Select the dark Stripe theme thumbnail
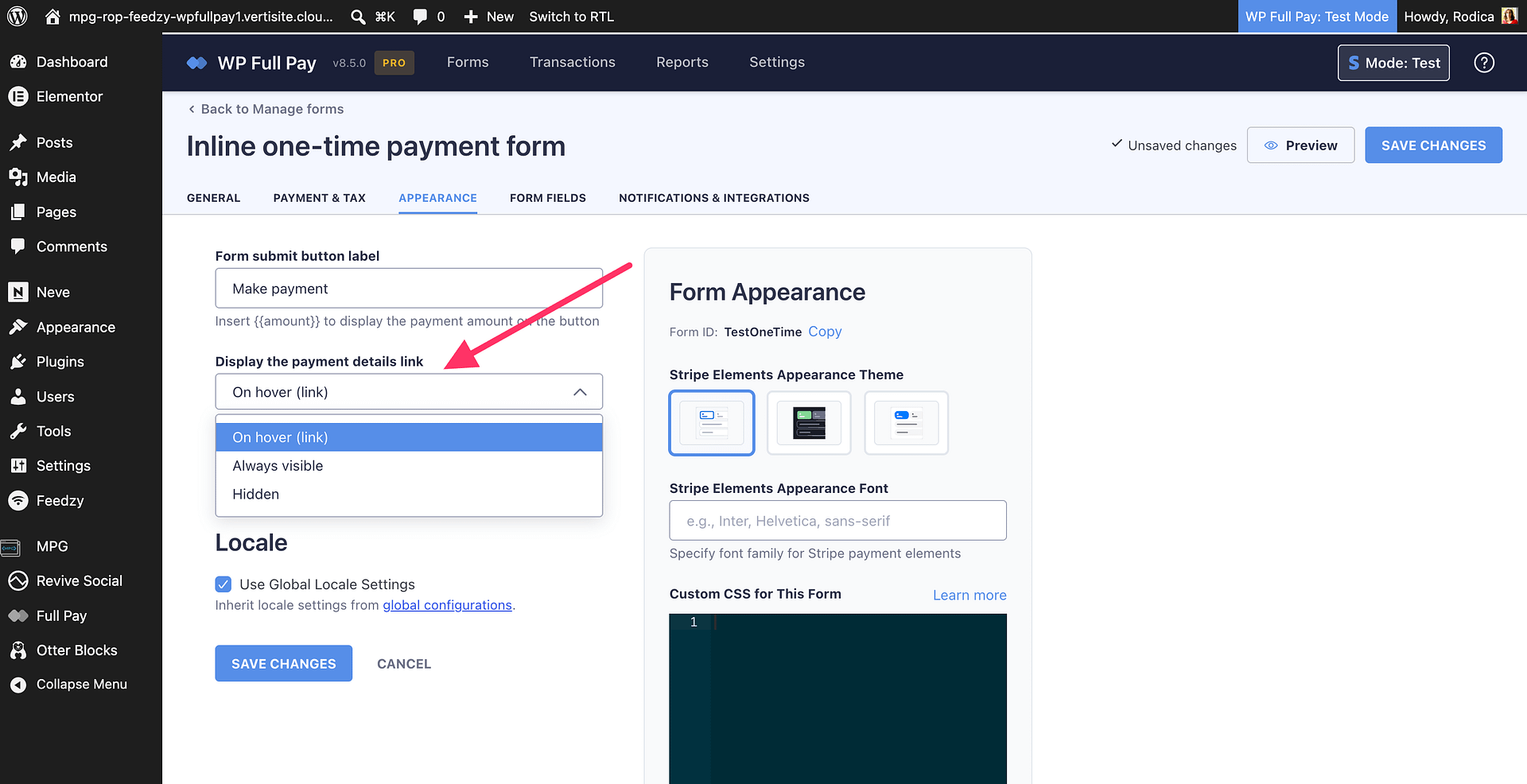 (x=809, y=423)
